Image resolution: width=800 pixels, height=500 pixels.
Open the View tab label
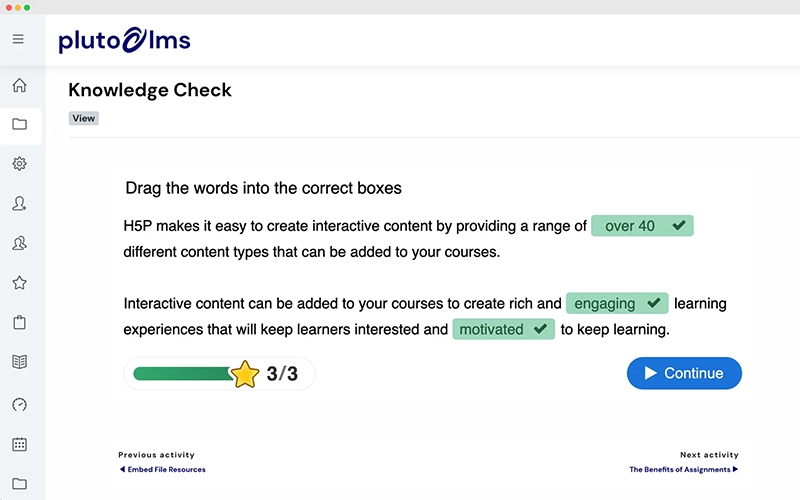84,118
